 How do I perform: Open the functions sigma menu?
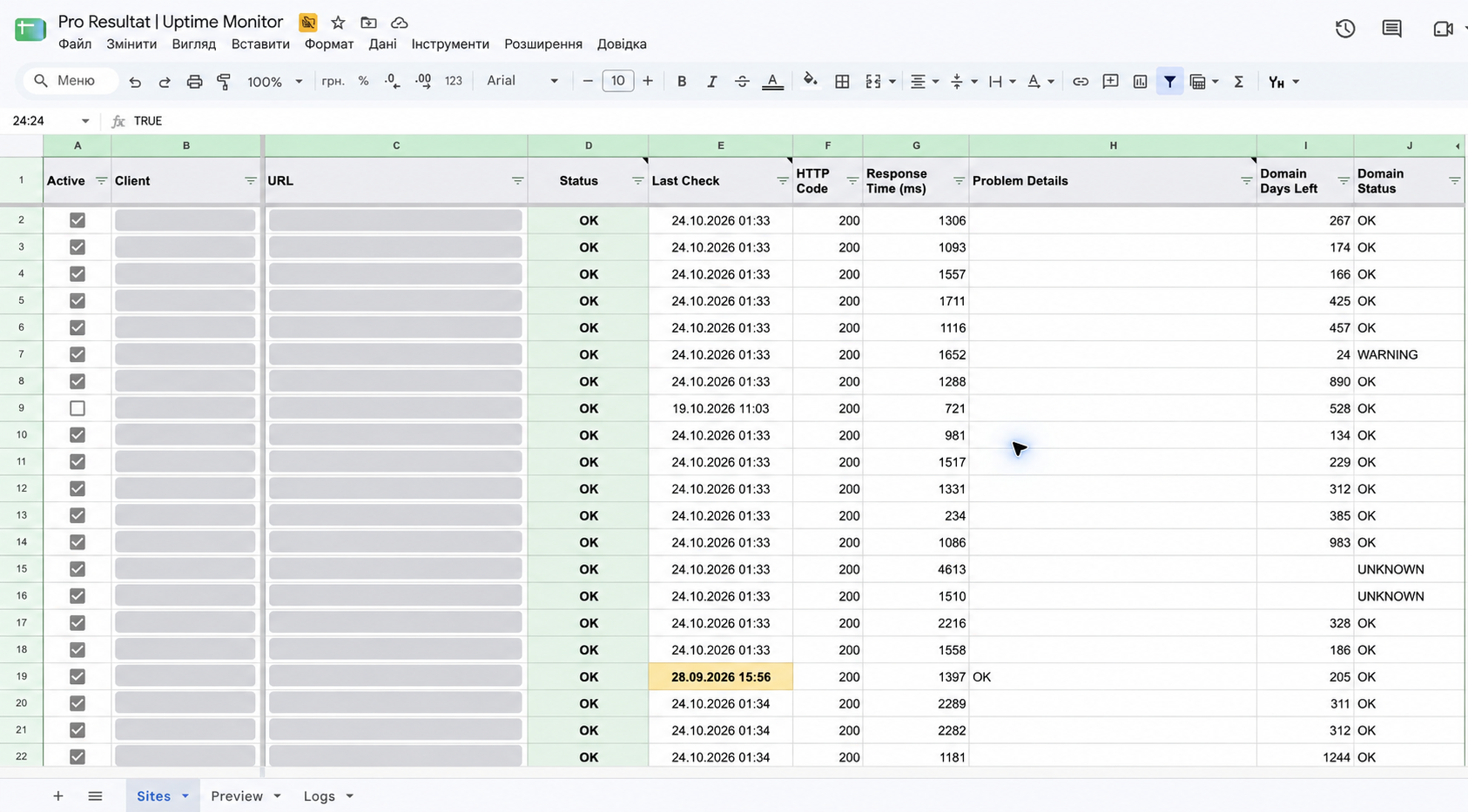[1238, 82]
